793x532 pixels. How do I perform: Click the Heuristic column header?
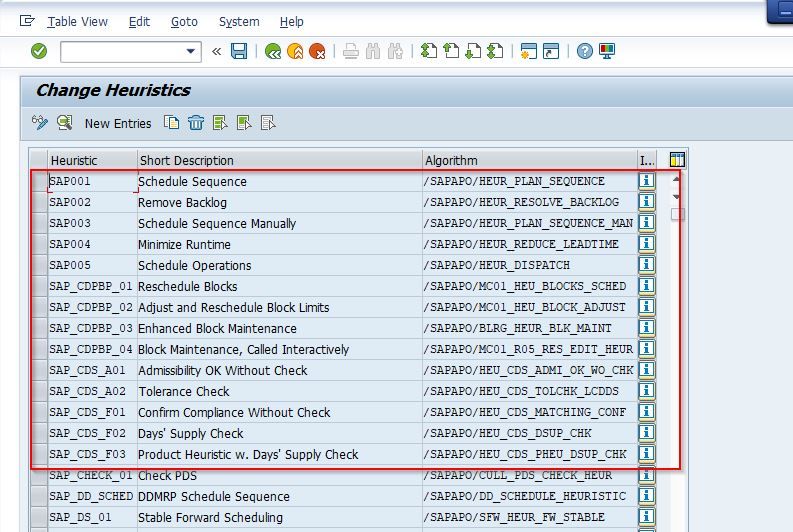tap(93, 160)
